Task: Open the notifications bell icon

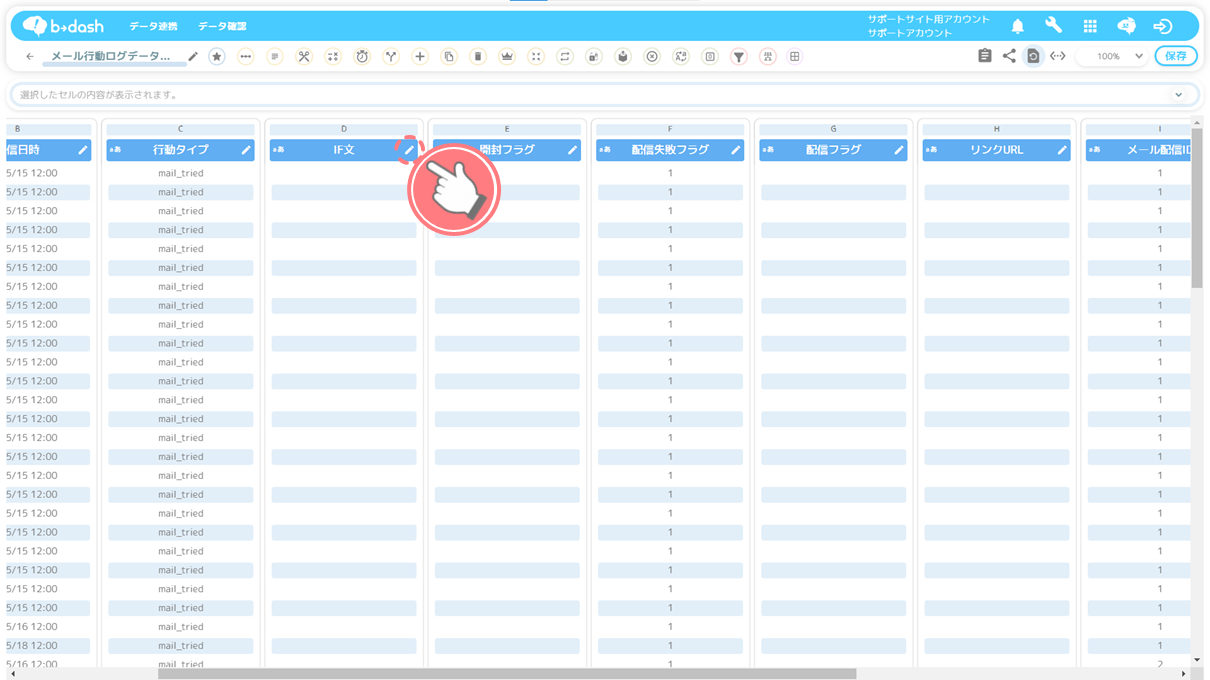Action: point(1018,26)
